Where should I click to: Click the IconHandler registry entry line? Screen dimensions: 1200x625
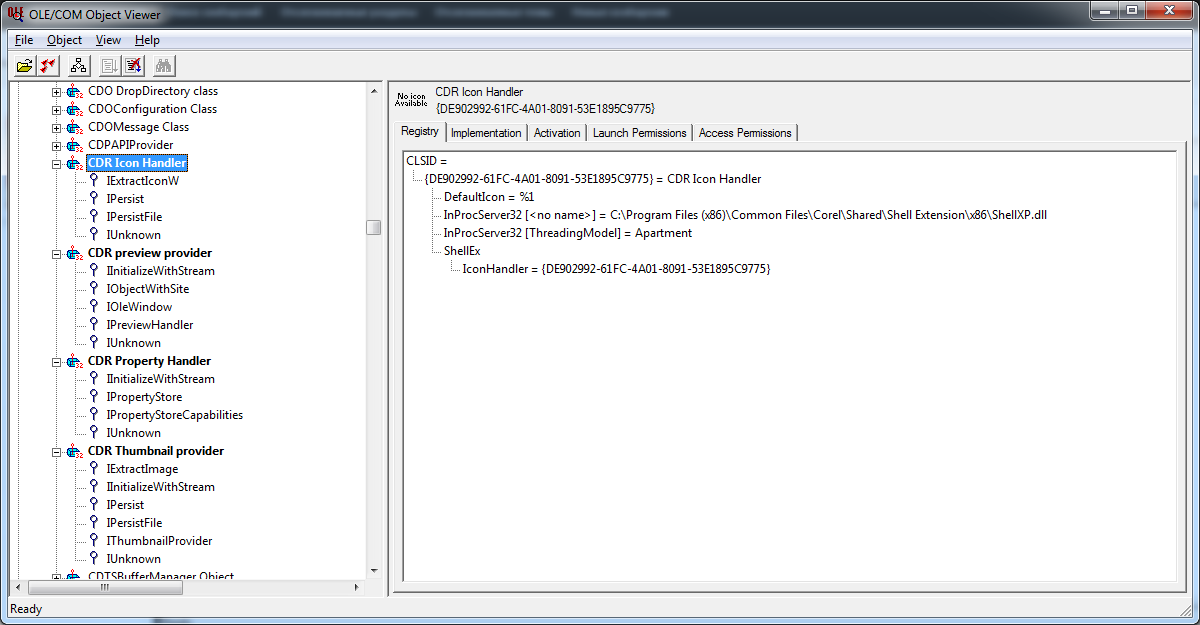pyautogui.click(x=616, y=269)
